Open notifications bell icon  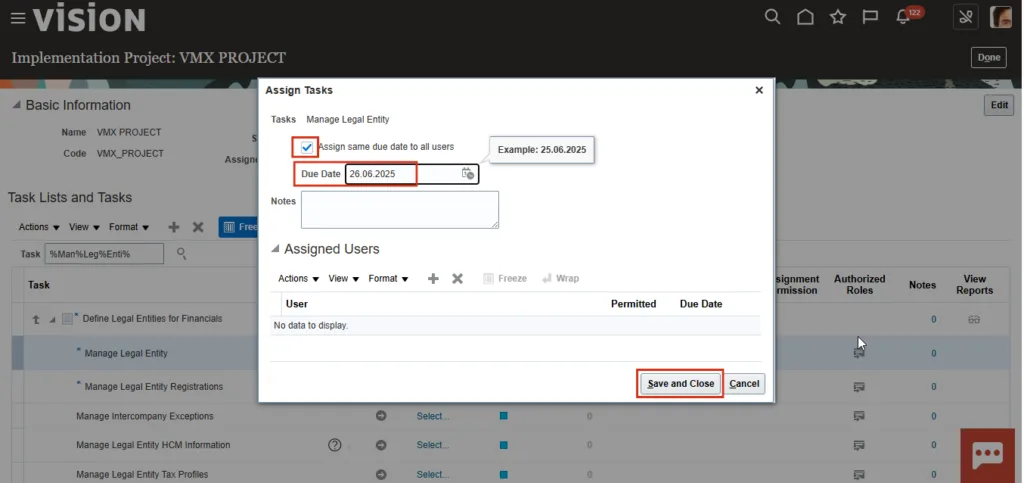pyautogui.click(x=904, y=17)
